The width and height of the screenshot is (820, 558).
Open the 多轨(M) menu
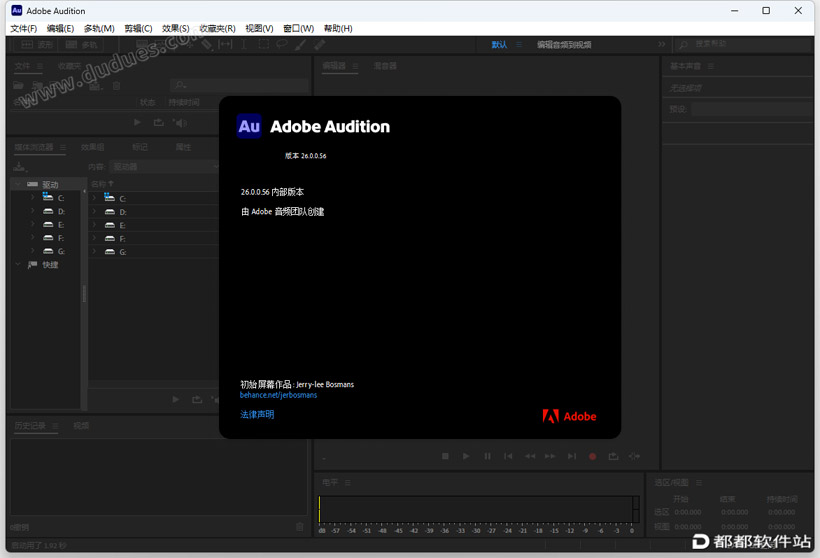click(99, 28)
